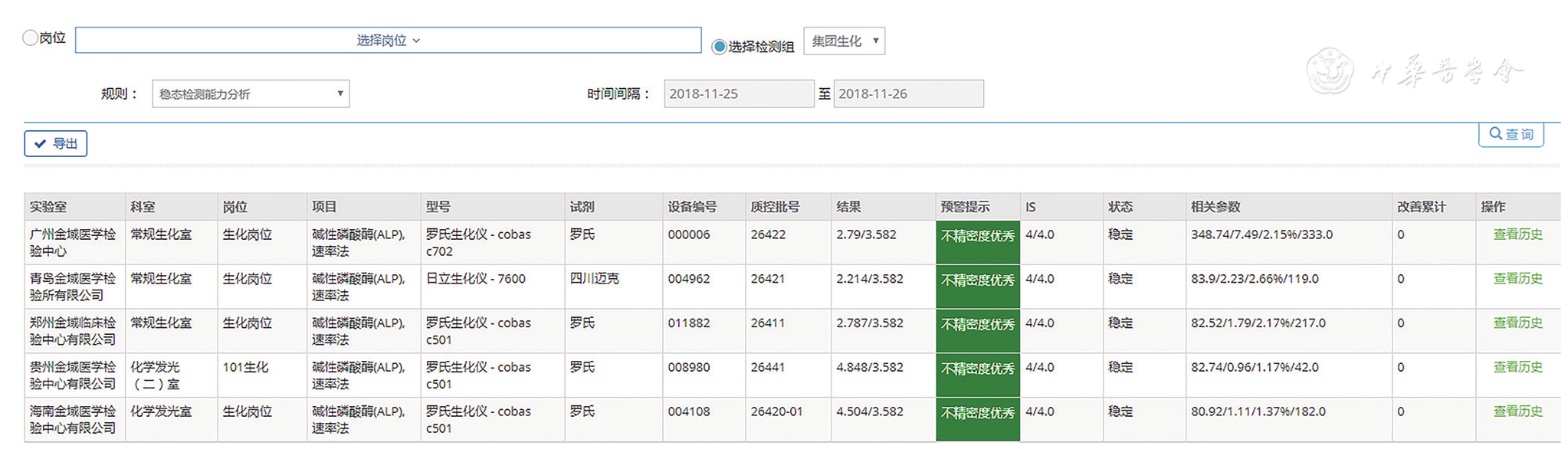View history for 青岛金域 row
The image size is (1568, 449).
coord(1517,279)
